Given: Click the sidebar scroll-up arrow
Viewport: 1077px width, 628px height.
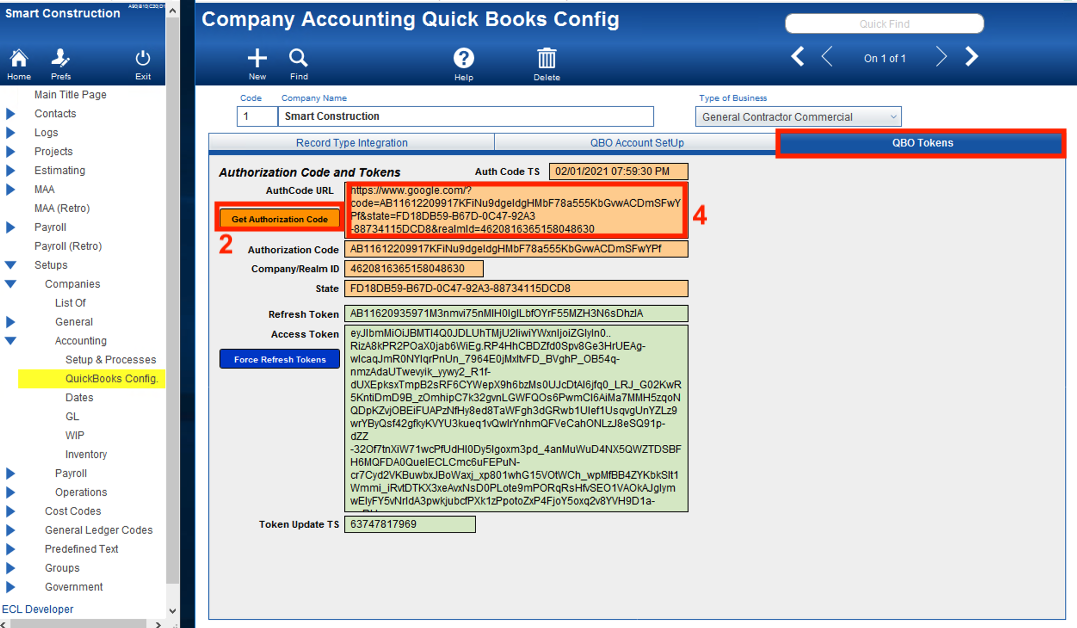Looking at the screenshot, I should [172, 10].
